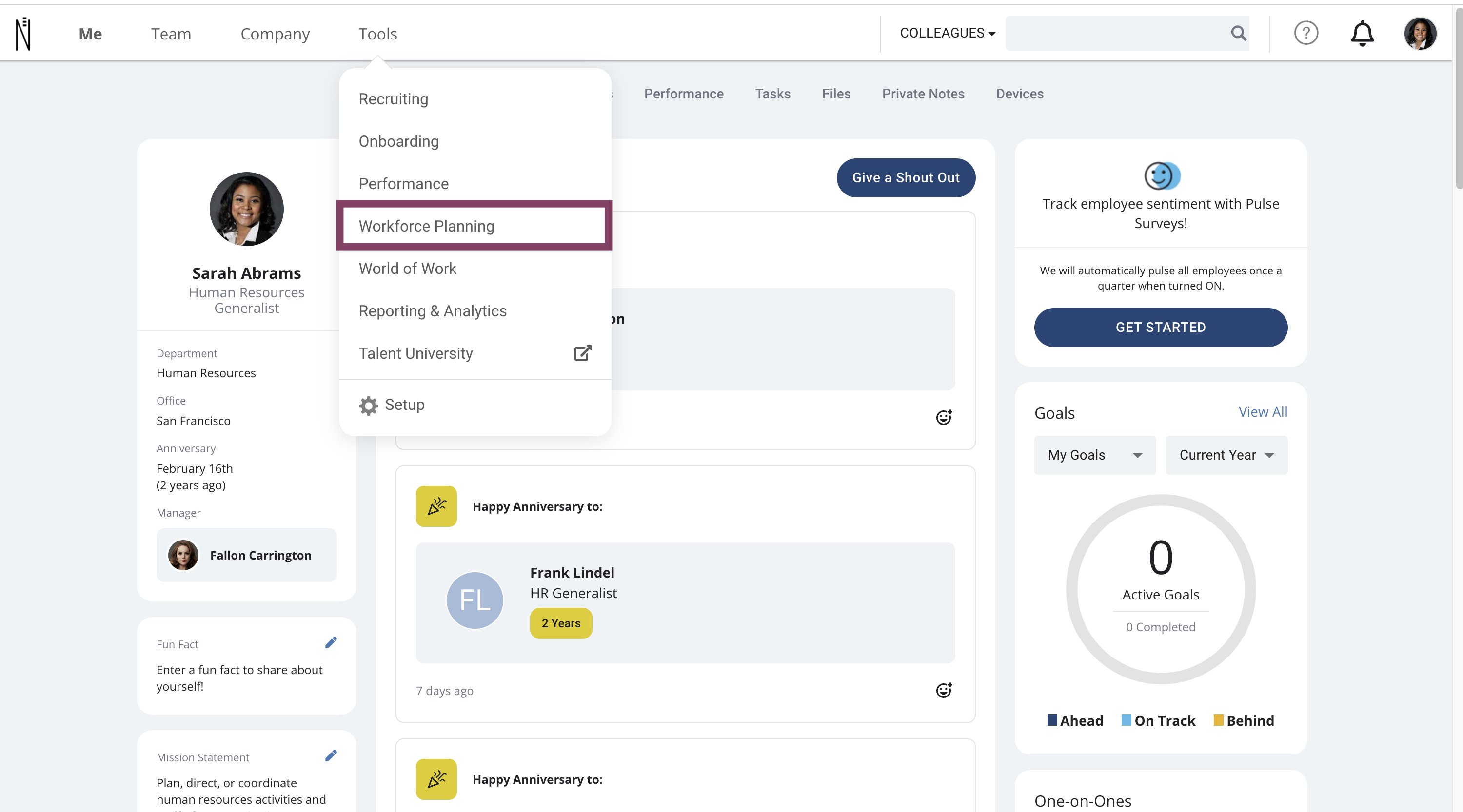Click the Give a Shout Out button
1463x812 pixels.
tap(906, 177)
